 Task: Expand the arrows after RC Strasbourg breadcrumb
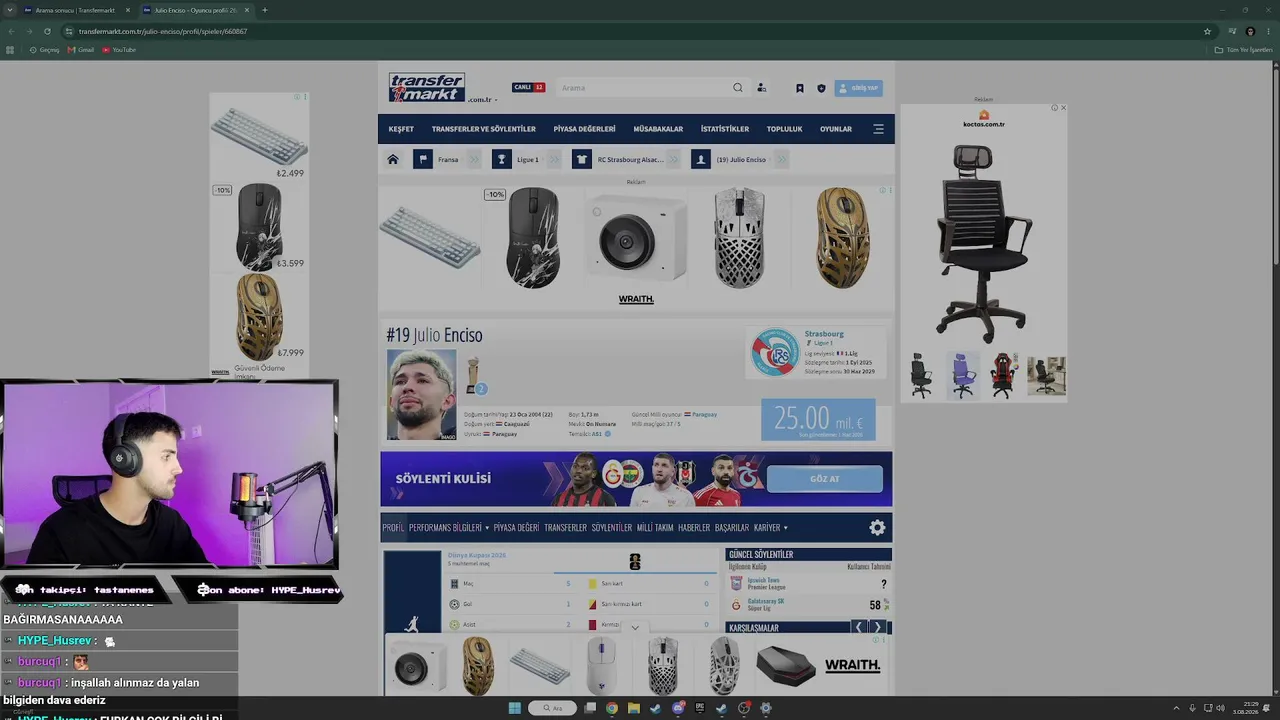tap(673, 160)
